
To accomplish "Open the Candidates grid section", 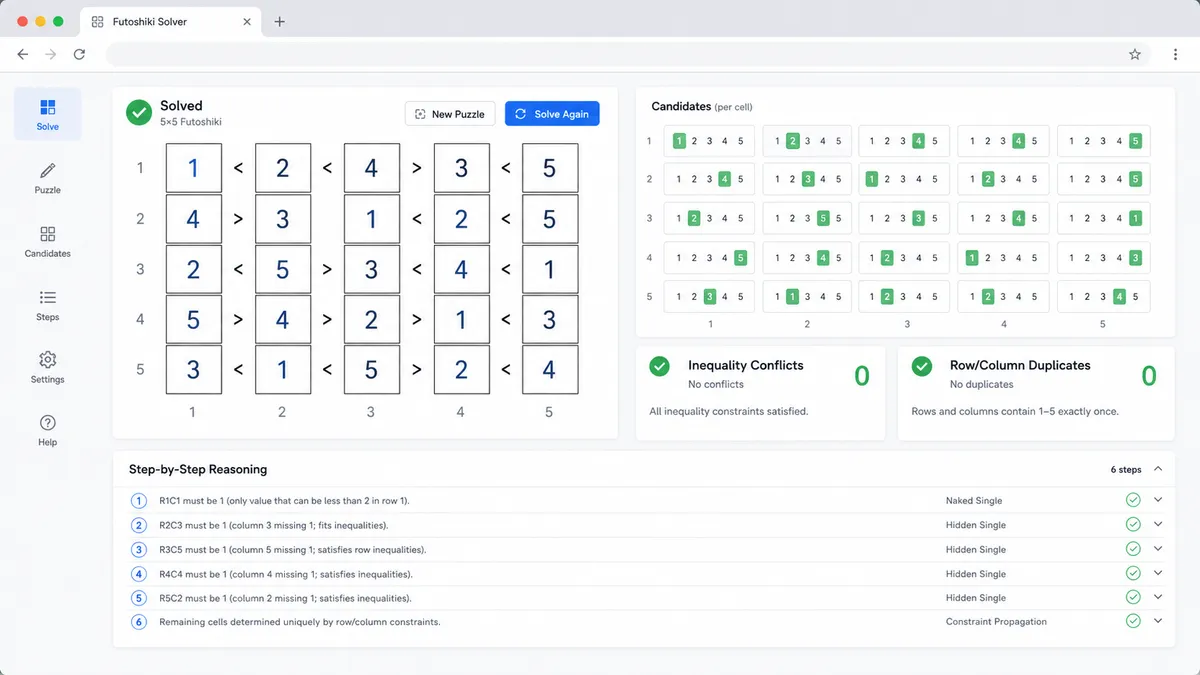I will click(x=48, y=241).
